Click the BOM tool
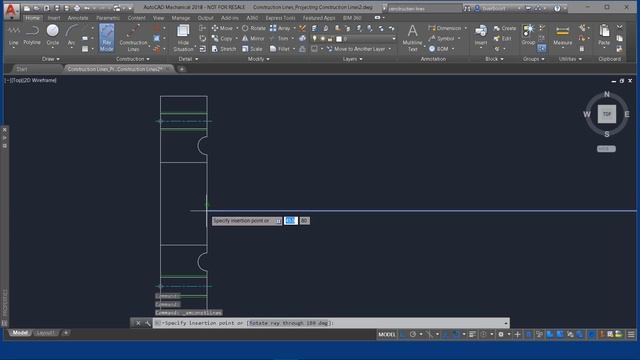 (438, 49)
